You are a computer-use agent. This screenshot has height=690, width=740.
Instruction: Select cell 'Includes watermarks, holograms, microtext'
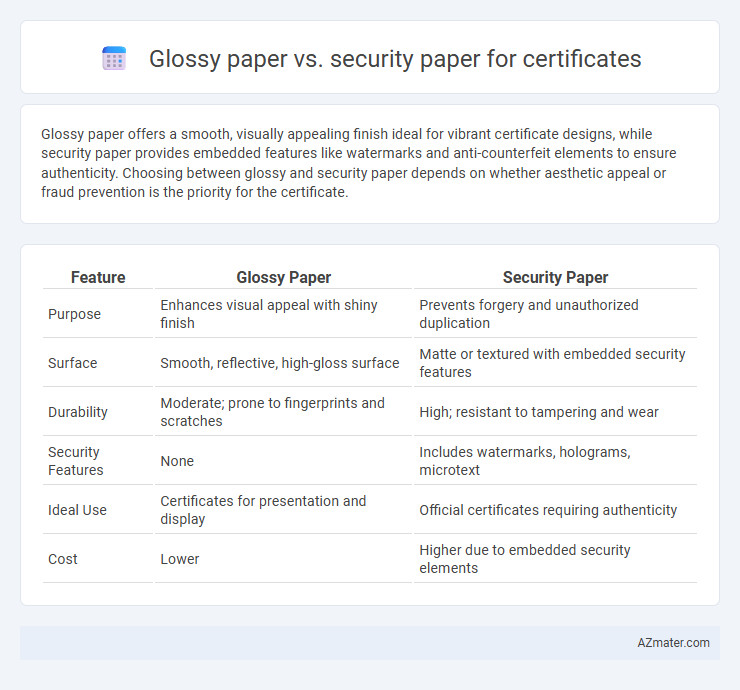[555, 461]
